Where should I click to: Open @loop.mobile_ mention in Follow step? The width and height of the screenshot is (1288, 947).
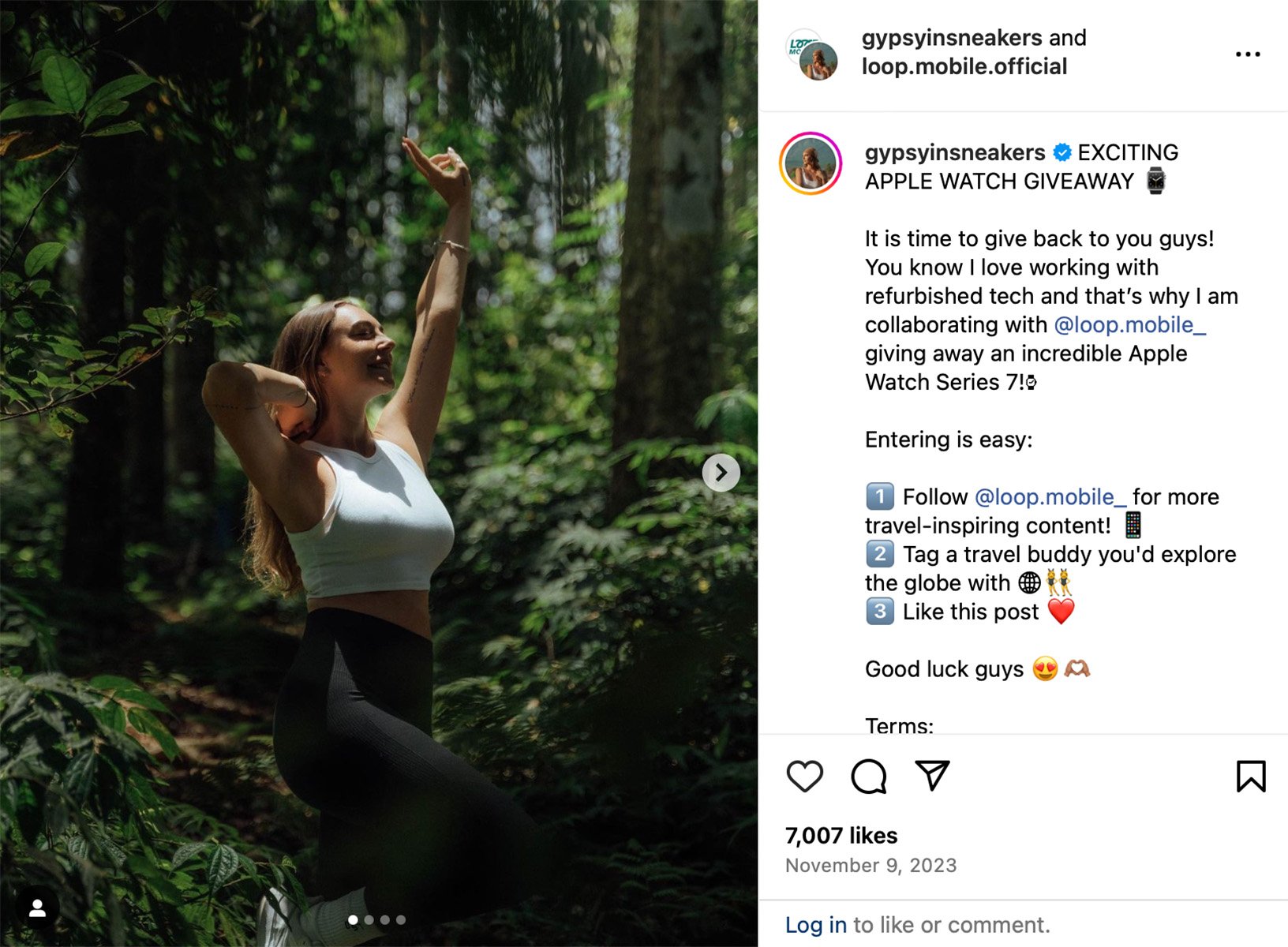click(1050, 497)
